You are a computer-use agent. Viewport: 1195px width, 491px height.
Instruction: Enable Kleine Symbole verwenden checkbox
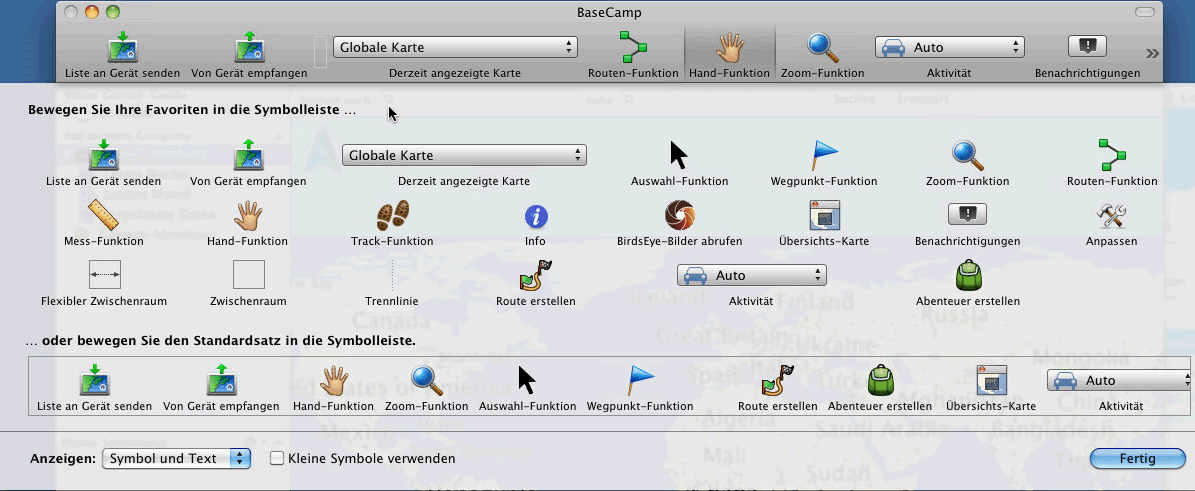coord(277,458)
